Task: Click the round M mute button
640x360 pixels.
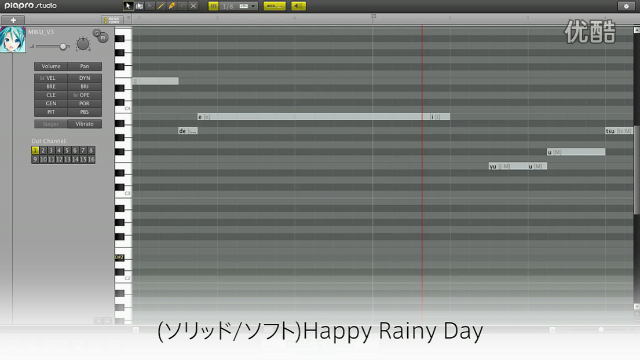Action: click(x=103, y=38)
